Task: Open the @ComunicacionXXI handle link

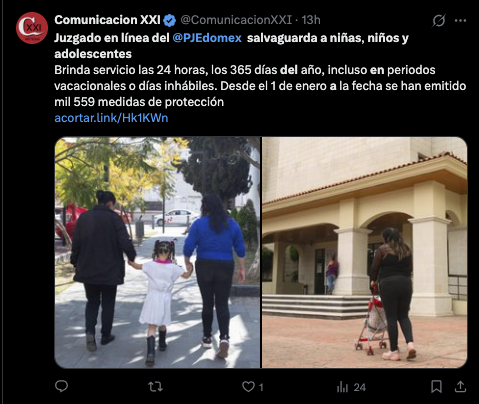Action: pos(236,20)
